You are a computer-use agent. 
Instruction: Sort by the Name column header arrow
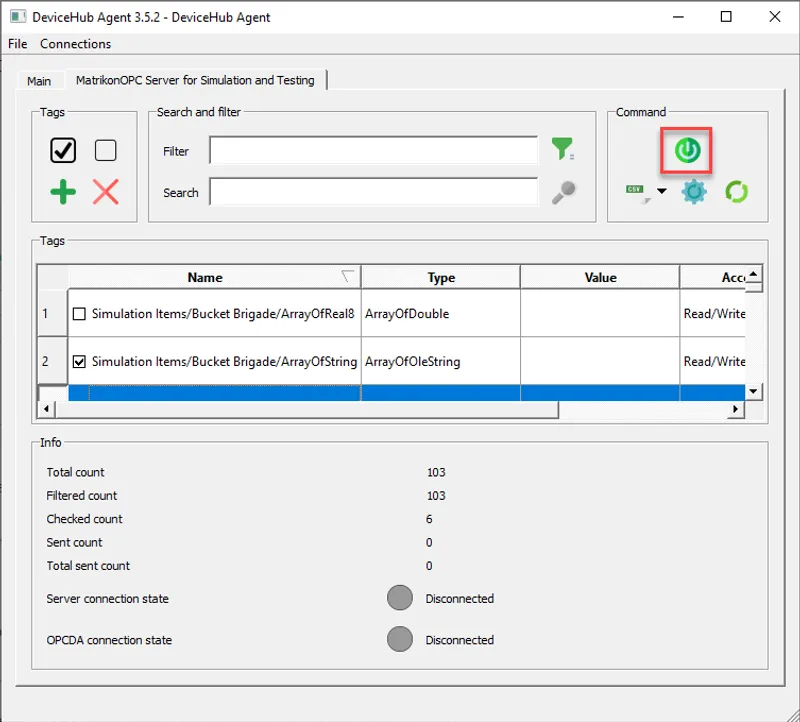(346, 276)
